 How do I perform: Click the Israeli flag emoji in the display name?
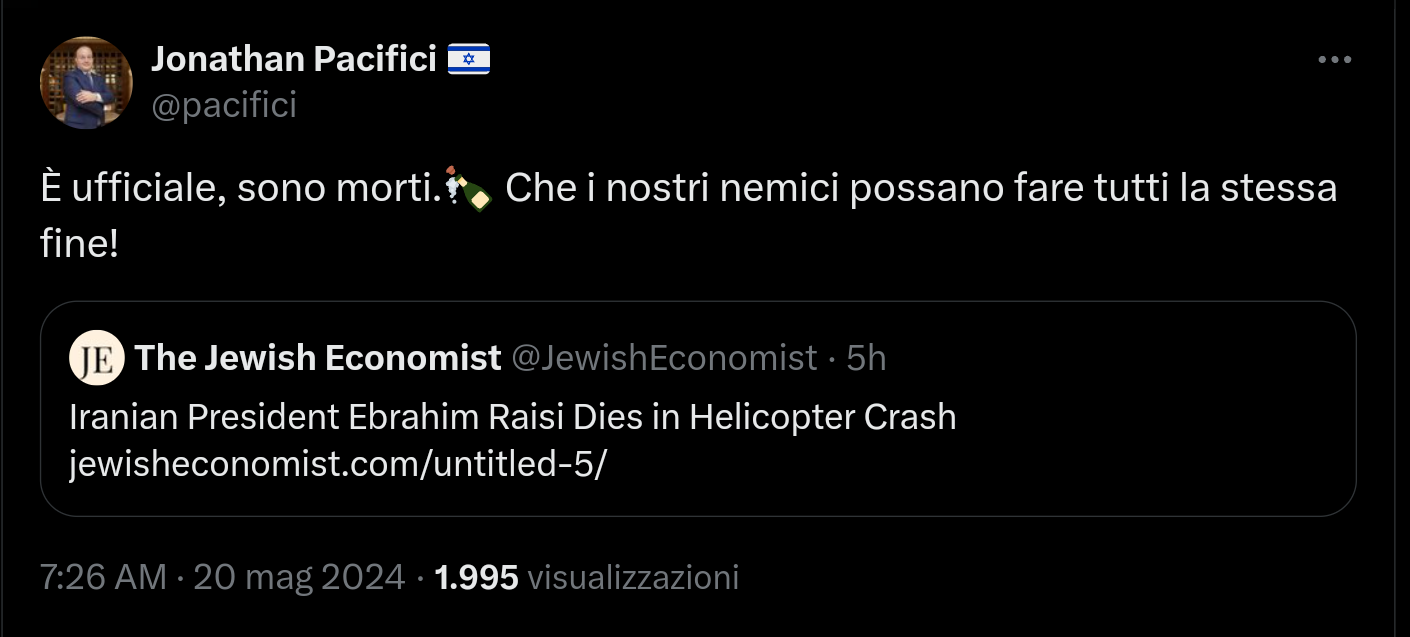coord(467,58)
